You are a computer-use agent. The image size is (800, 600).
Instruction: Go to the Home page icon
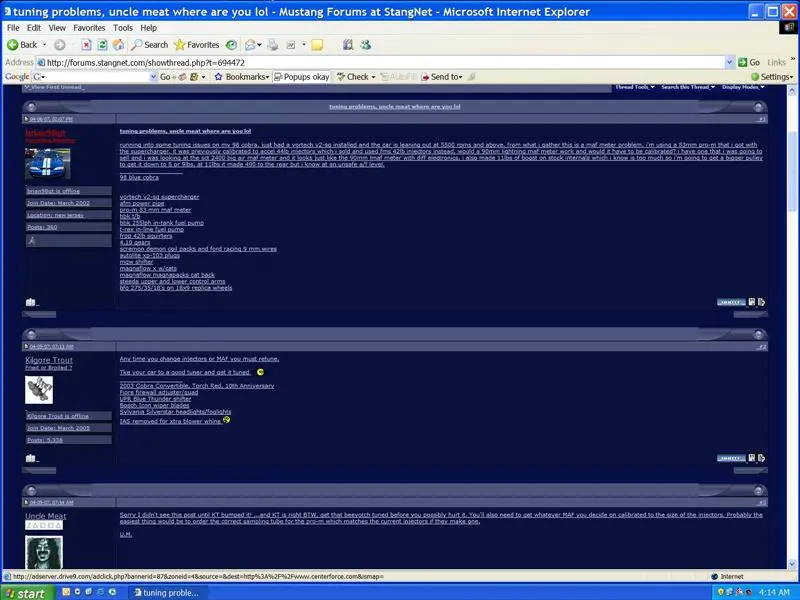point(118,45)
